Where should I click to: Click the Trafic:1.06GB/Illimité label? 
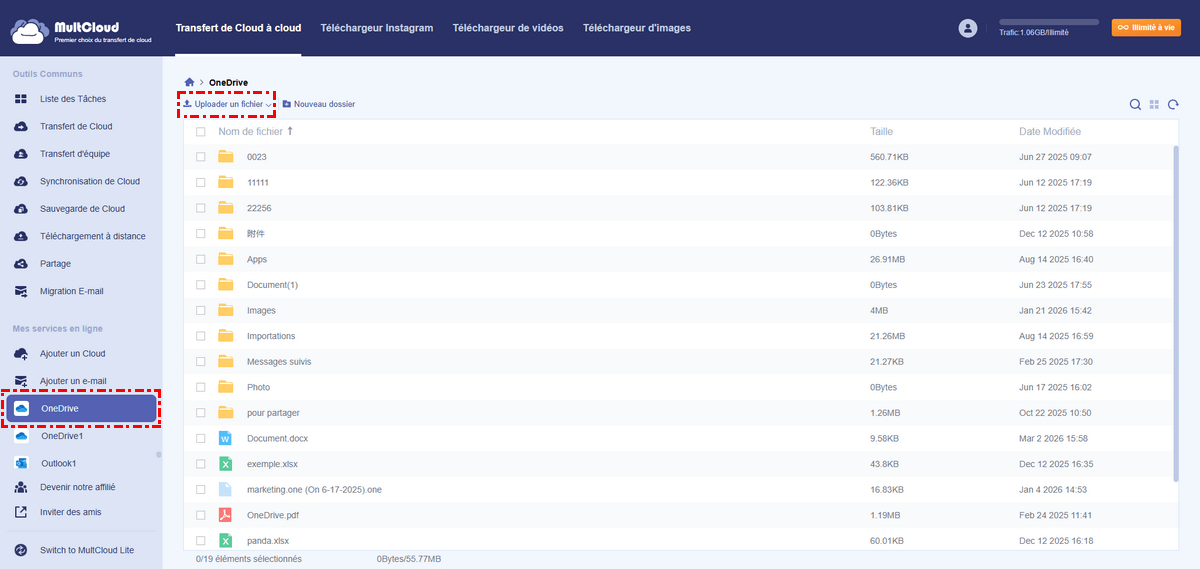(x=1033, y=32)
